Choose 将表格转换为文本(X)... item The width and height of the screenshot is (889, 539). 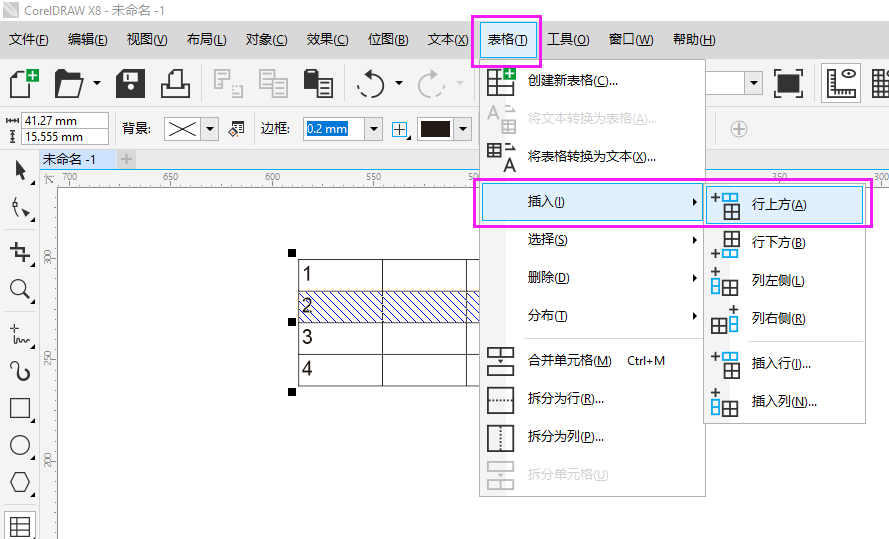coord(592,157)
